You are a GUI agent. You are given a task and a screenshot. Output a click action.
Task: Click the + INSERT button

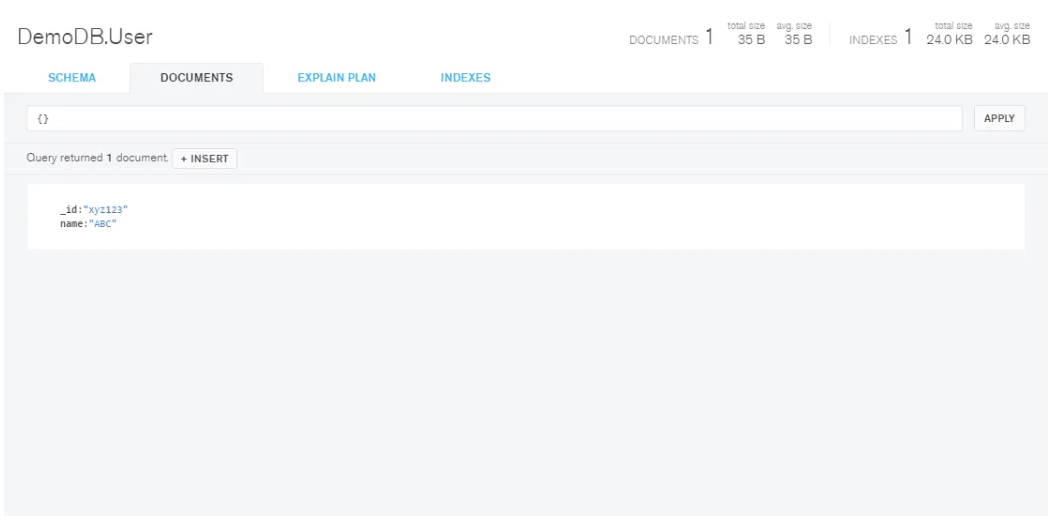point(204,158)
